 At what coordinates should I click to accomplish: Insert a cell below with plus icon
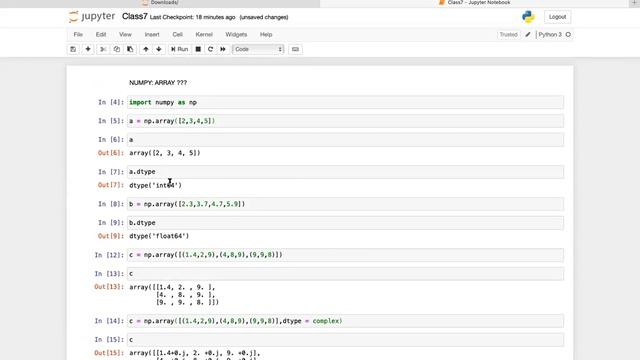[x=88, y=49]
